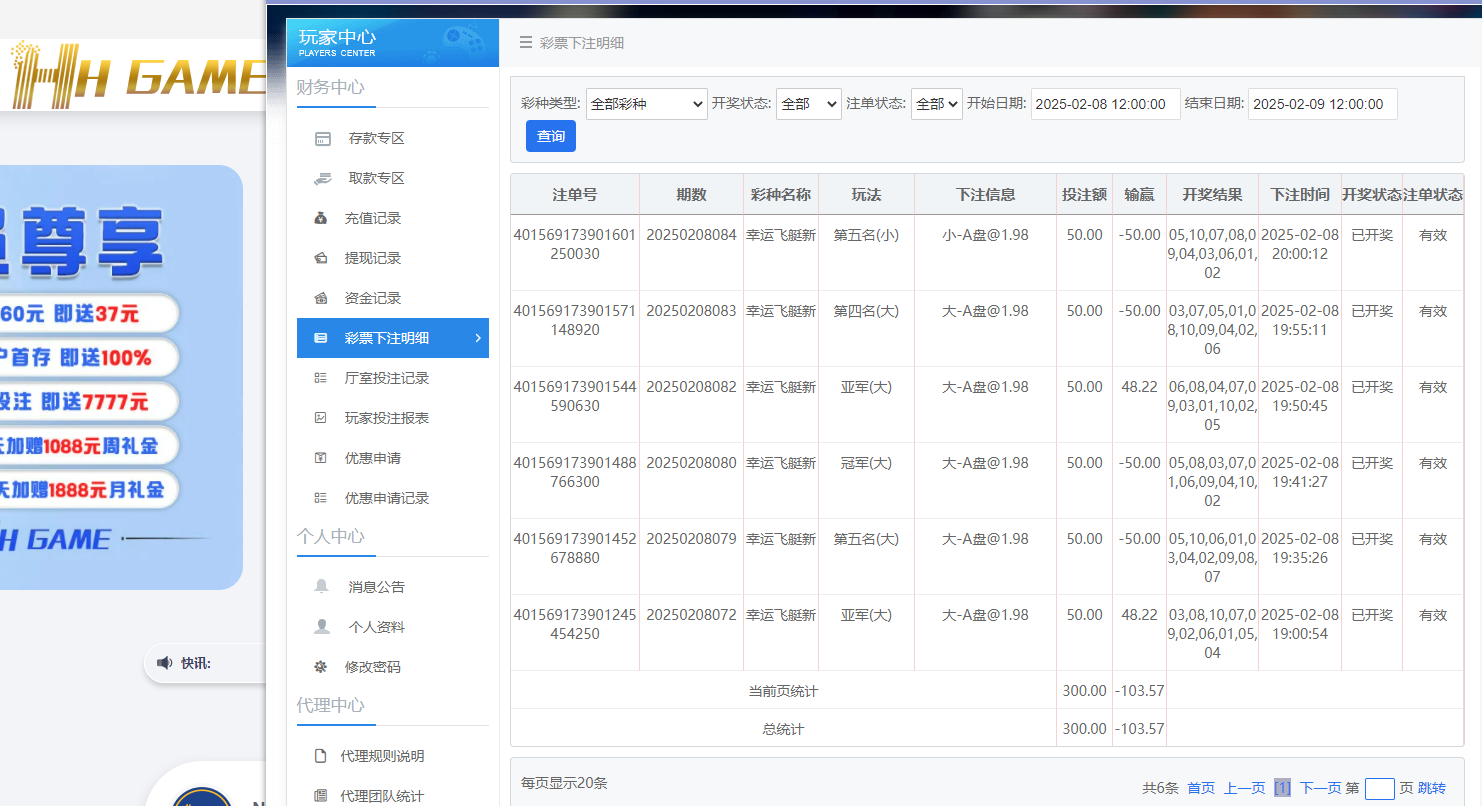
Task: Click the 优惠申请 promotion application icon
Action: pyautogui.click(x=321, y=457)
